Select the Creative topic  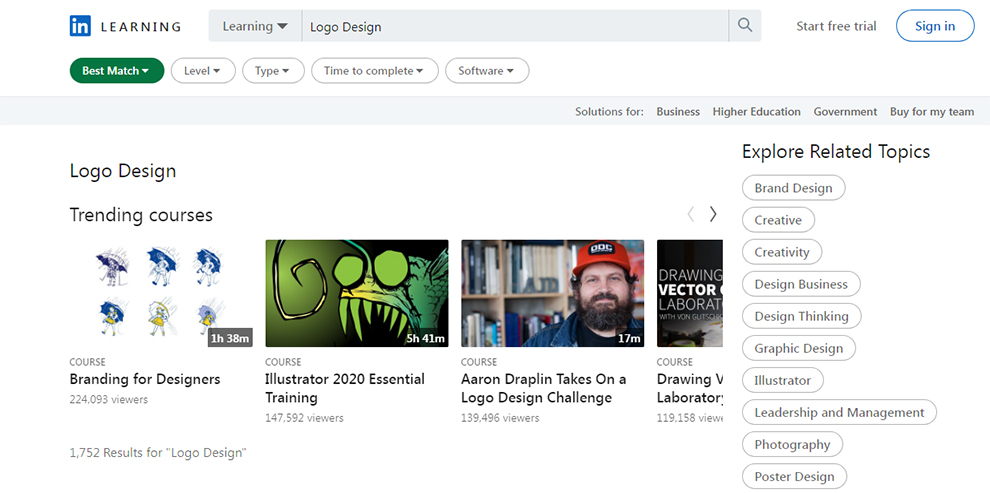pyautogui.click(x=778, y=220)
